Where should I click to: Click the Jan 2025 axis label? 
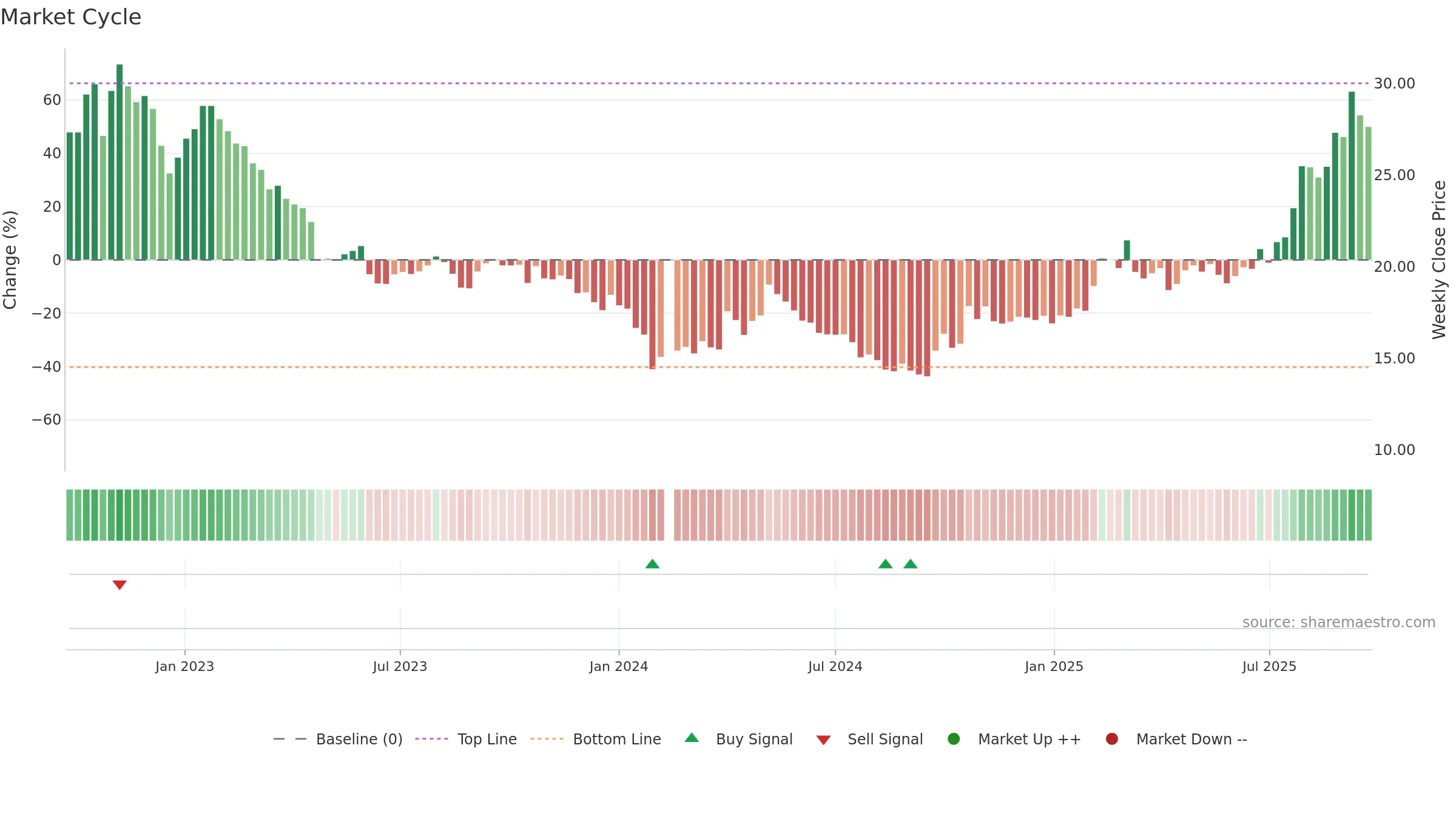1054,666
